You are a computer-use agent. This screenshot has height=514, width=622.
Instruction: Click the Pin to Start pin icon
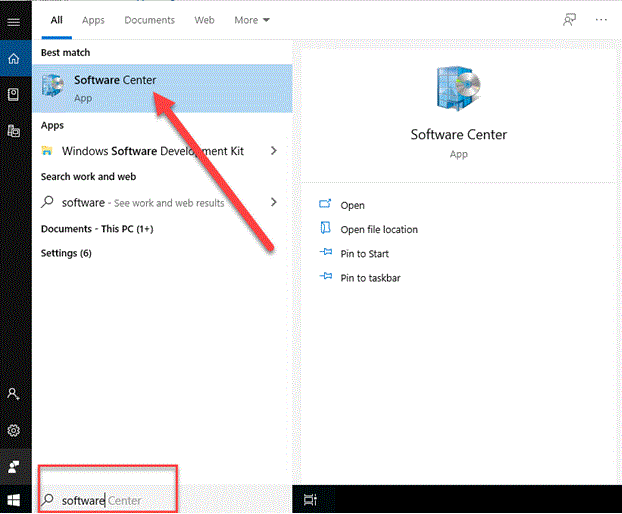tap(326, 252)
